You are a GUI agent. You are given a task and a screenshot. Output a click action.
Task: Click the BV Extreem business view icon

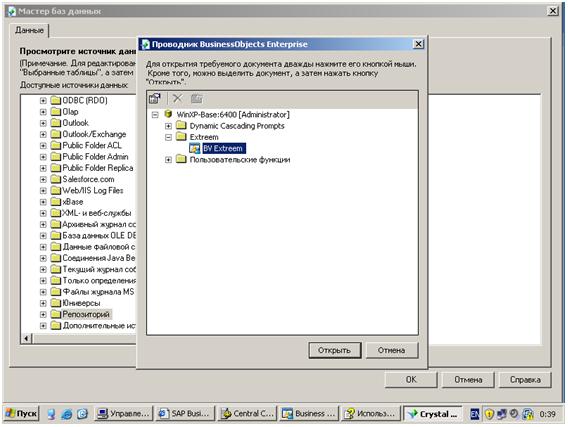click(x=195, y=148)
